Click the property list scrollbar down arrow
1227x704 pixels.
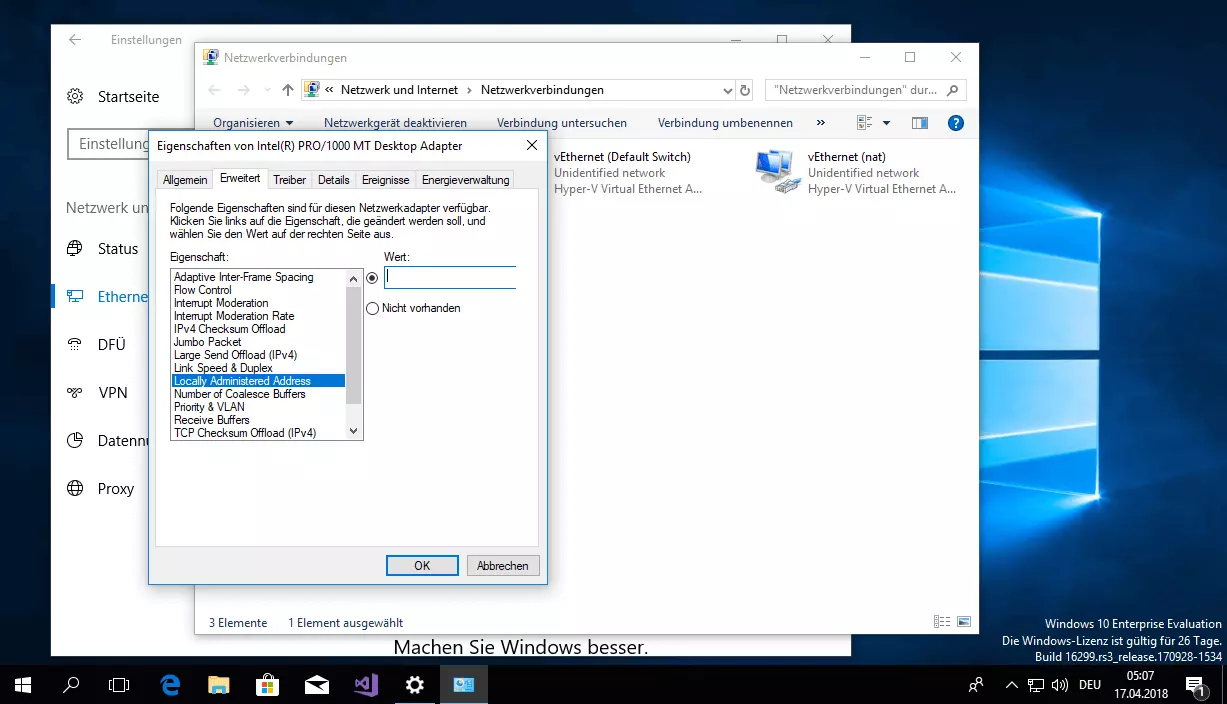[x=353, y=431]
